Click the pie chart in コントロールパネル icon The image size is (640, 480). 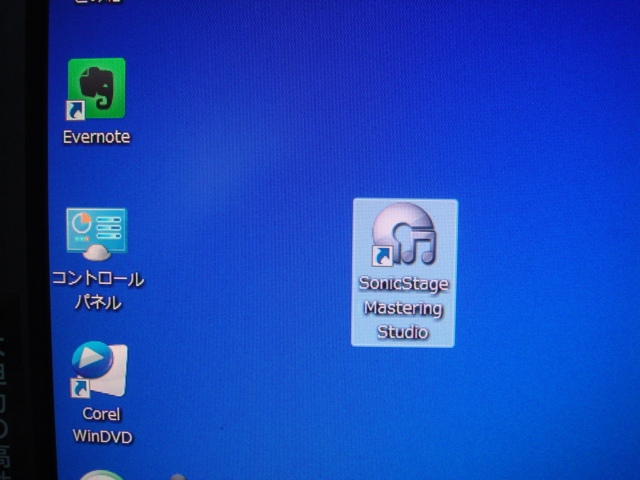click(x=82, y=224)
